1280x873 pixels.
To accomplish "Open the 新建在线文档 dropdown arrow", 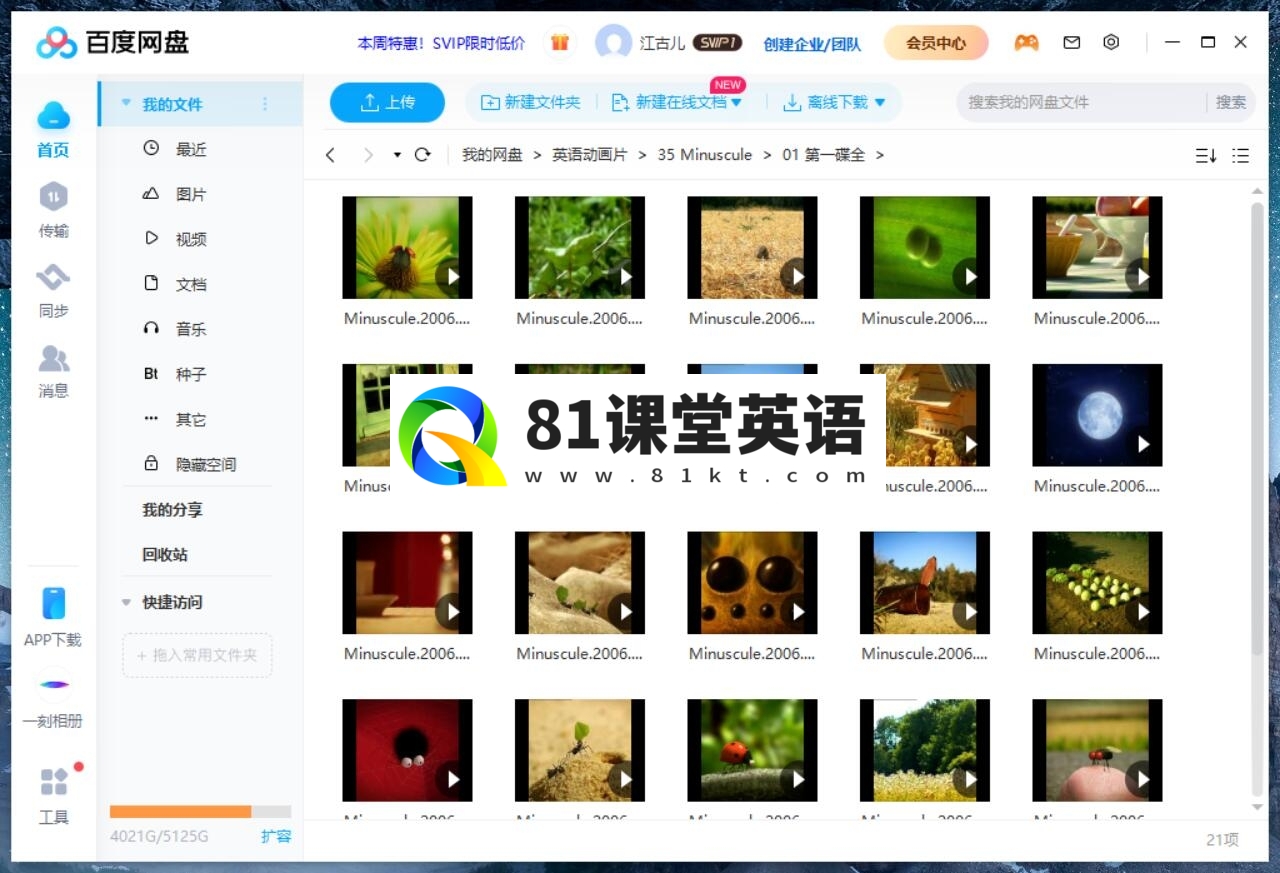I will (x=737, y=102).
